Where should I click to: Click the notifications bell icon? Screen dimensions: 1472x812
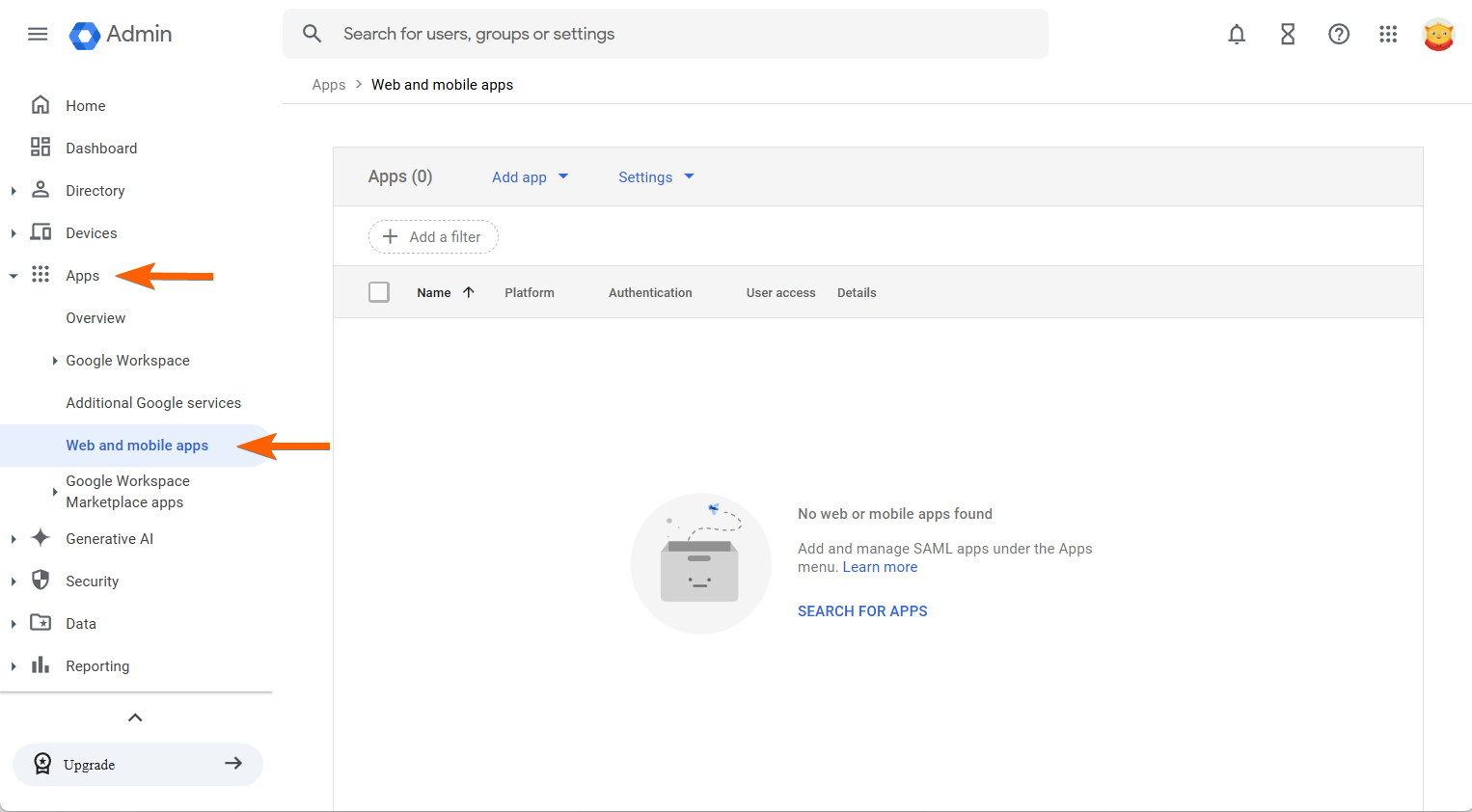coord(1237,34)
